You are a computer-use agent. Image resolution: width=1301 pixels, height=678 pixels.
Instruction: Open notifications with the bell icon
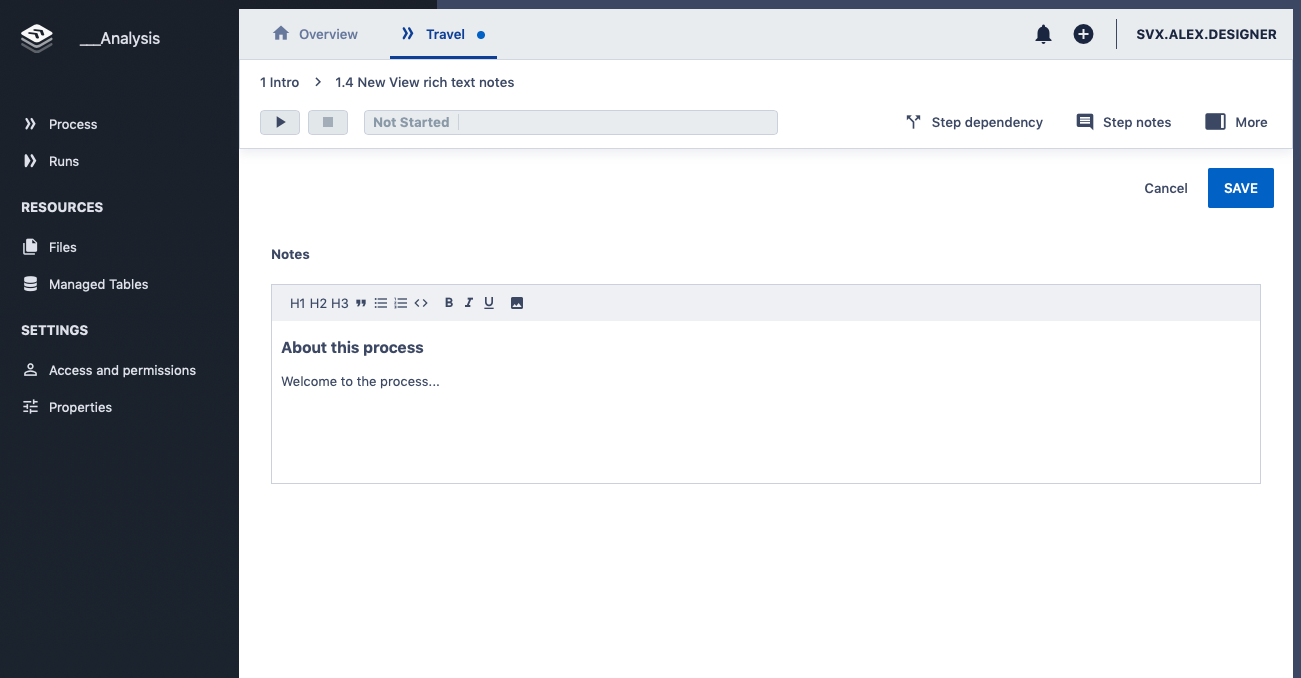pos(1043,34)
